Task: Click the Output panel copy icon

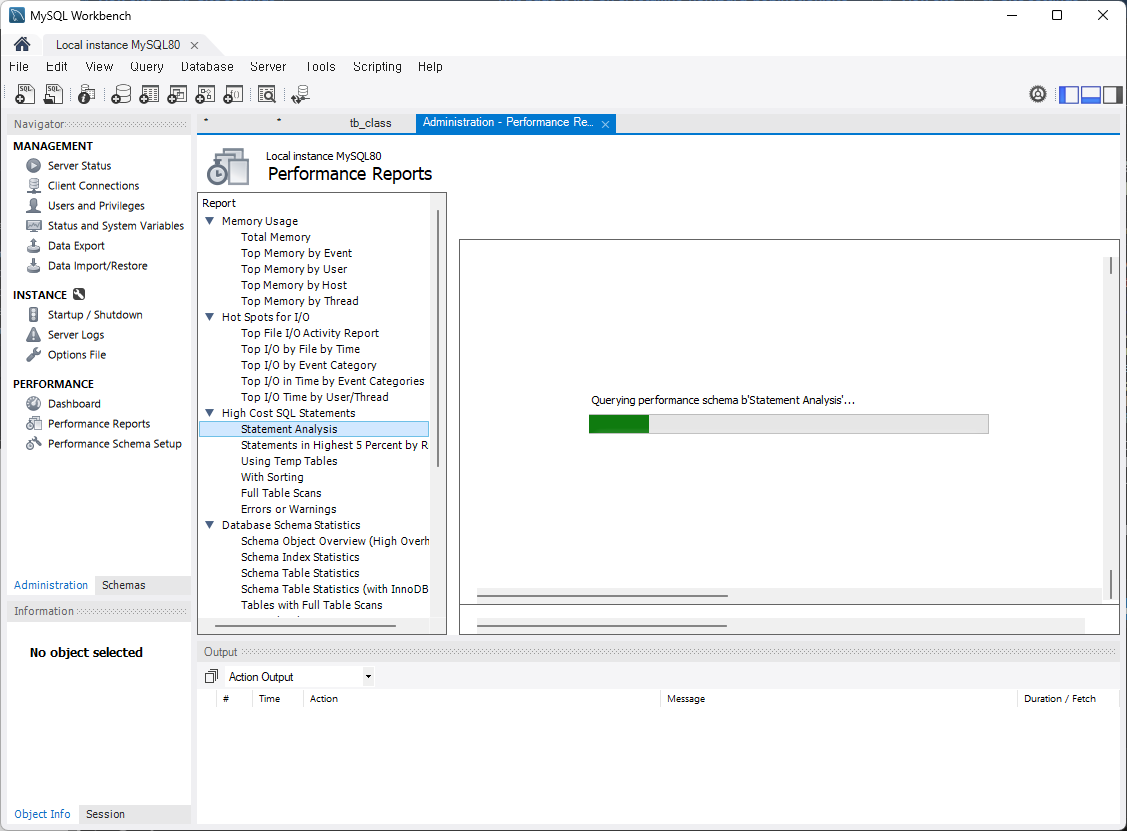Action: [x=211, y=676]
